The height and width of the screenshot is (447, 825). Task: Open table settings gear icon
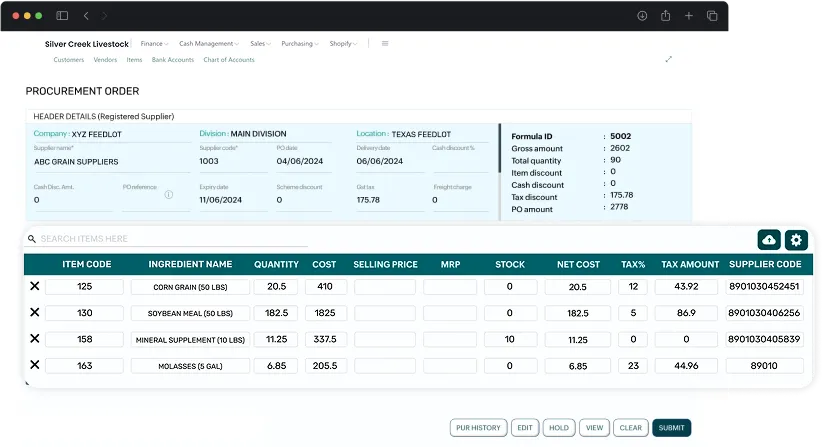[796, 240]
